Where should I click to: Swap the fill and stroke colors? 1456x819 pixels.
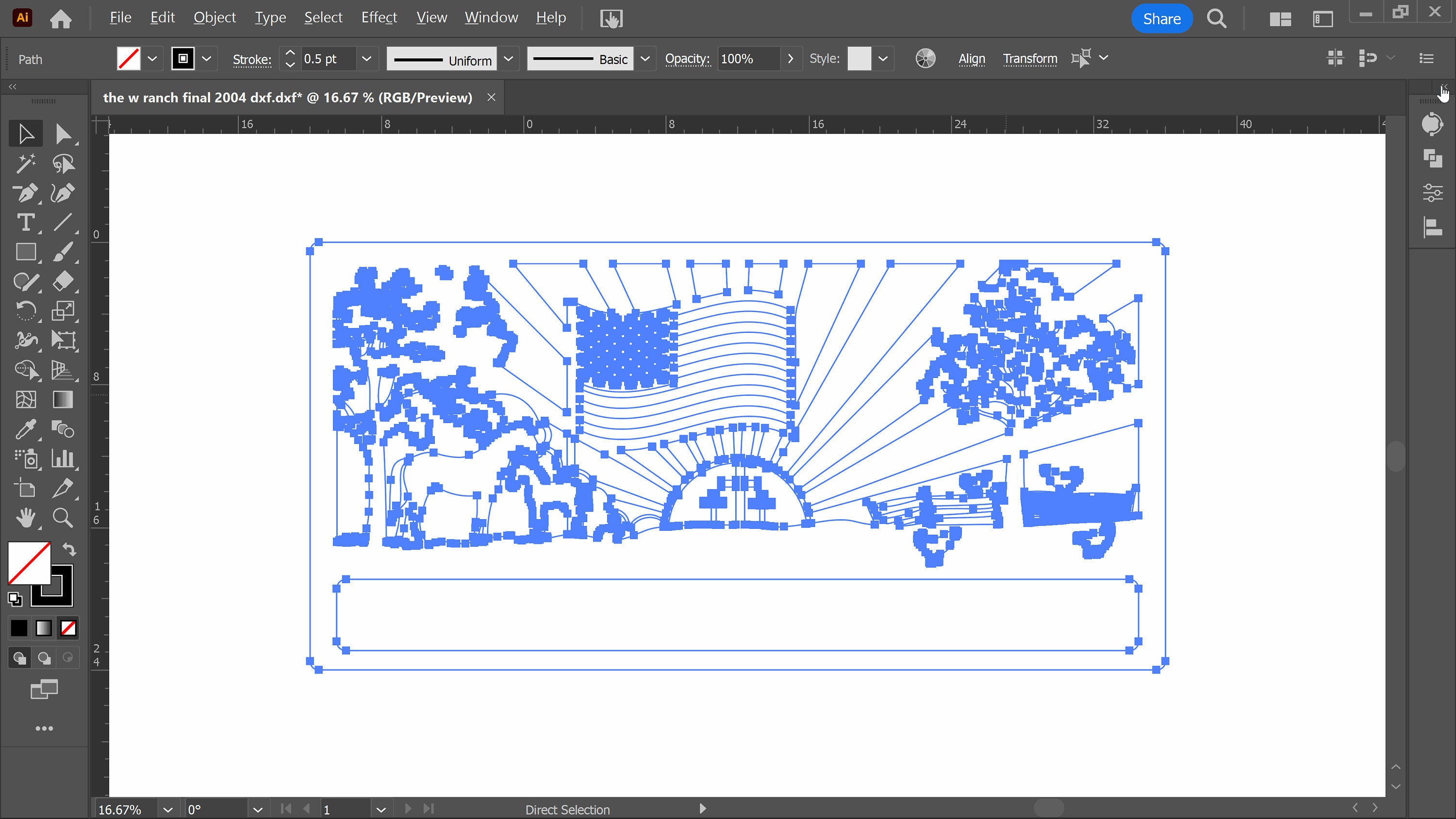(x=69, y=549)
